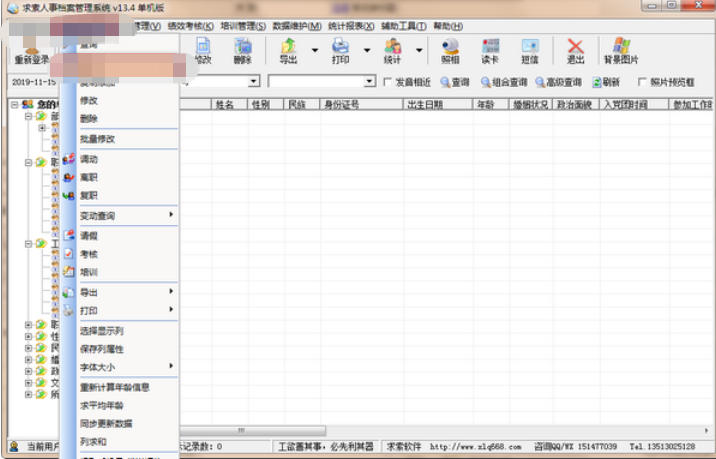Toggle the 照片预览框 checkbox
The height and width of the screenshot is (459, 716).
click(x=643, y=82)
